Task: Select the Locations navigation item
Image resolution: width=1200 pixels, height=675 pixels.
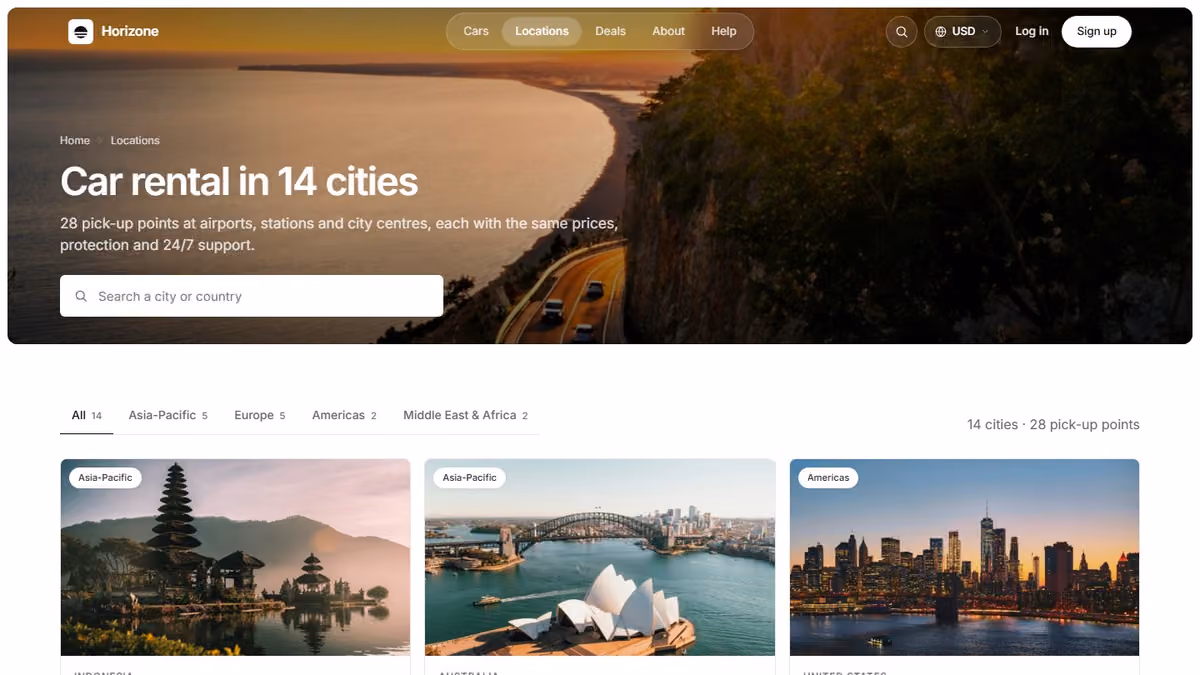Action: tap(542, 31)
